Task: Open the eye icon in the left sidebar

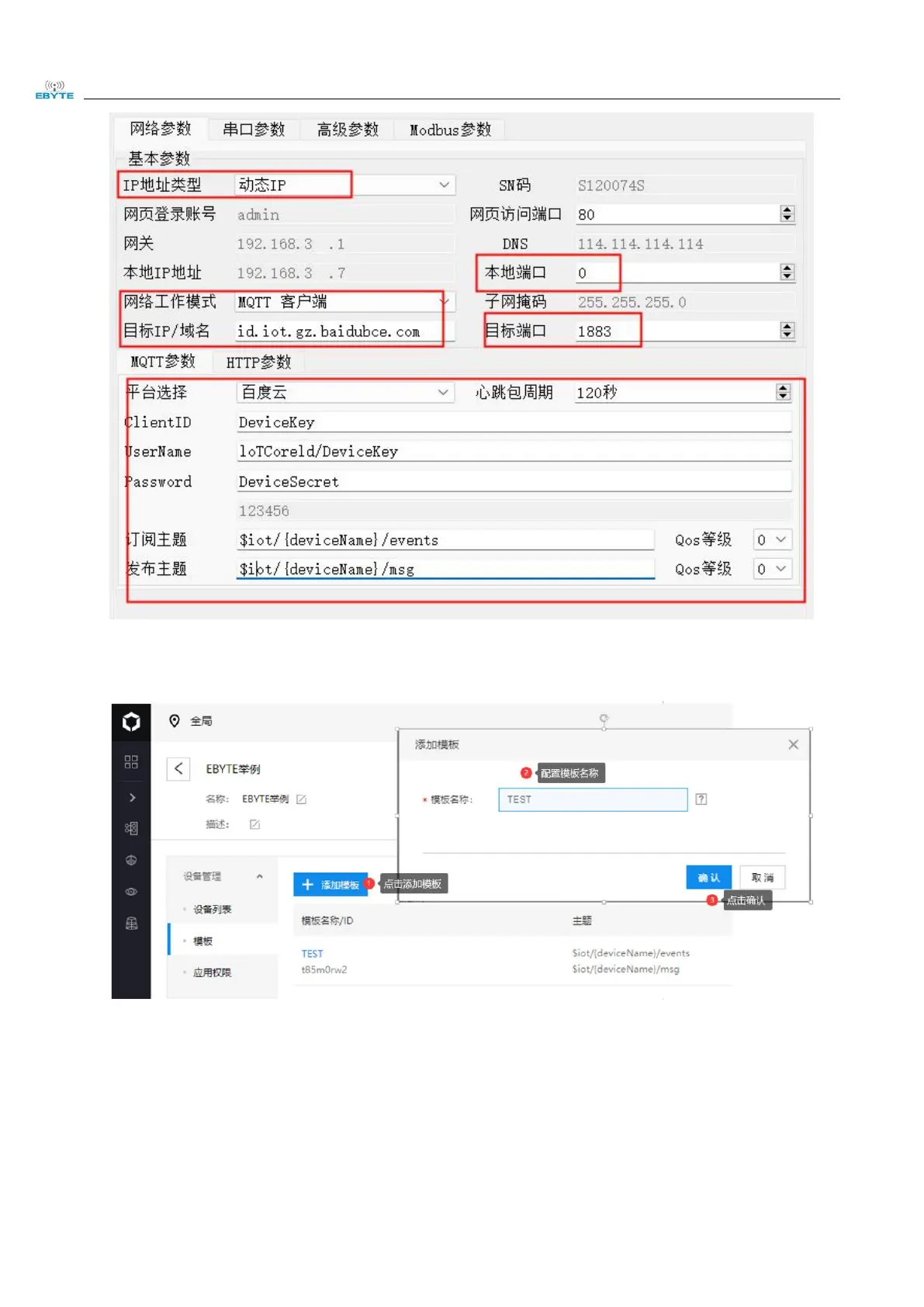Action: [131, 892]
